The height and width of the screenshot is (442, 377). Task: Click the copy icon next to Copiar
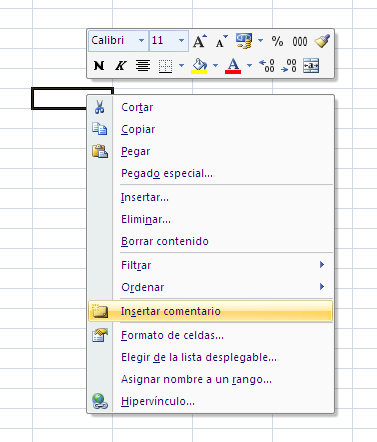(100, 129)
